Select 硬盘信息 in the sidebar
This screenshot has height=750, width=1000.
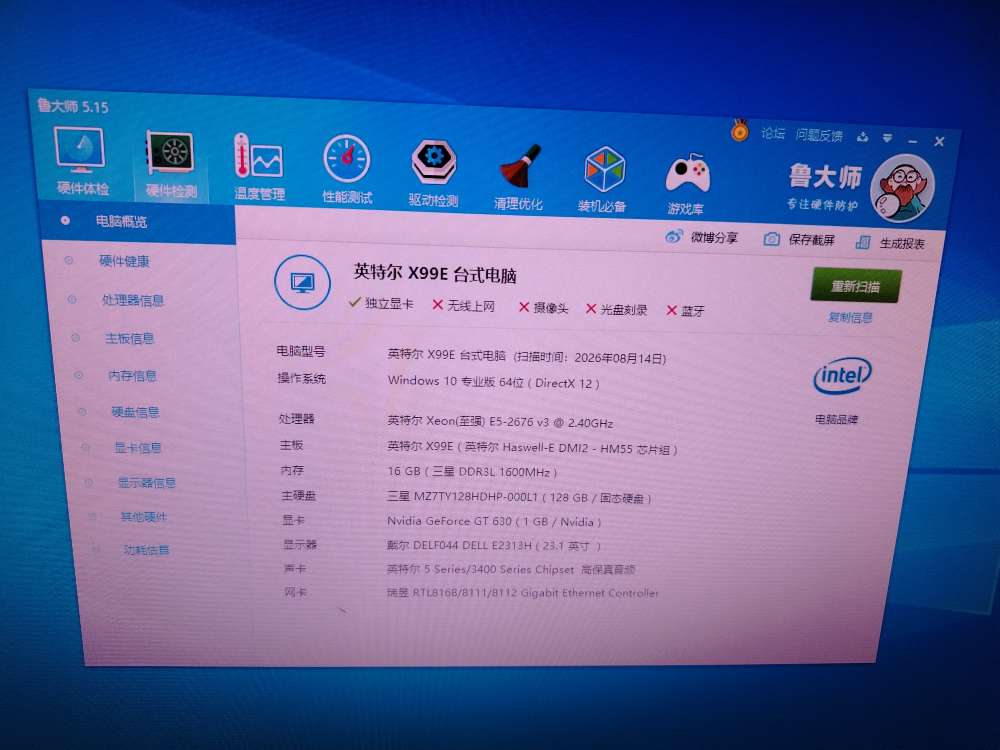pyautogui.click(x=135, y=412)
